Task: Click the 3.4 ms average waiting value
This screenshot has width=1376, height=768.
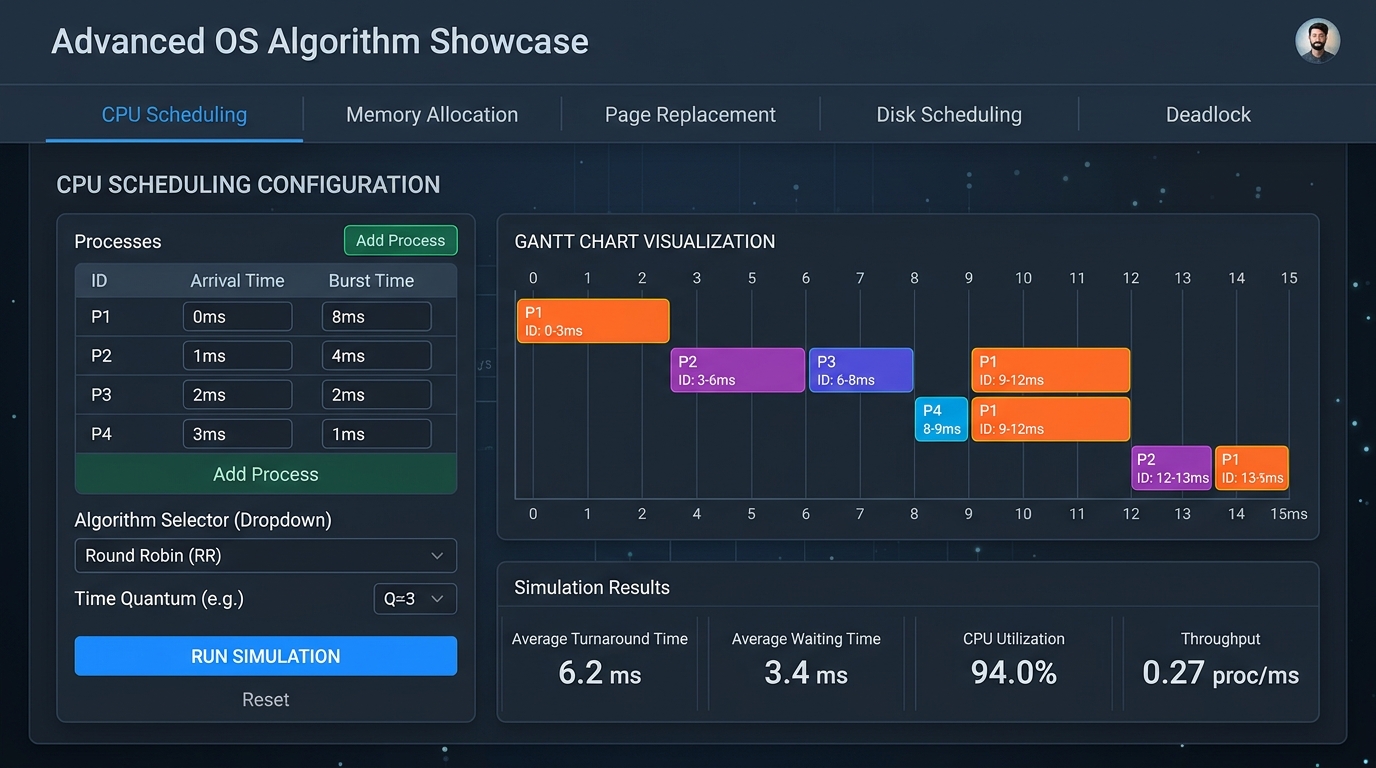Action: click(x=806, y=673)
